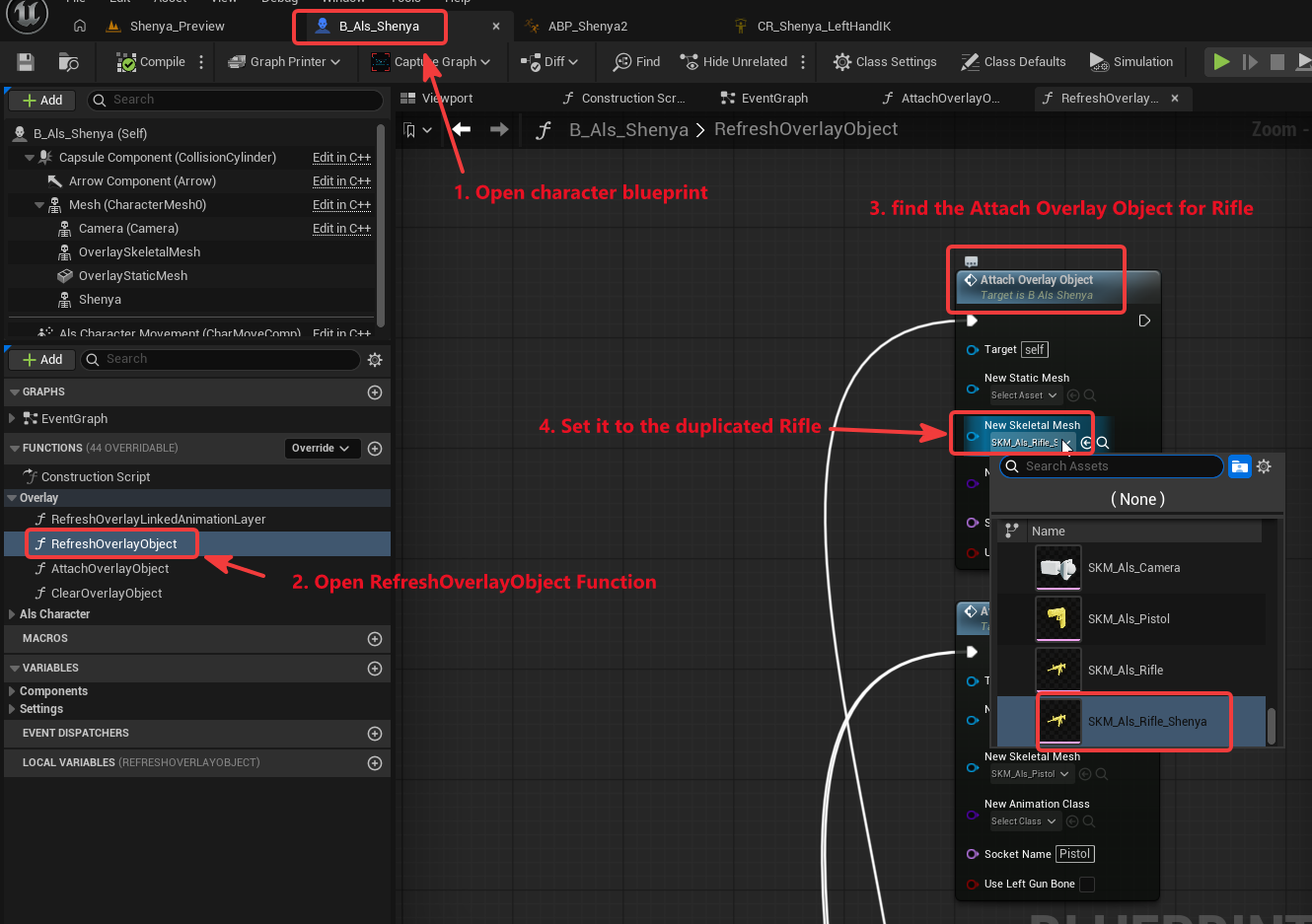The image size is (1312, 924).
Task: Click the components search field
Action: tap(235, 100)
